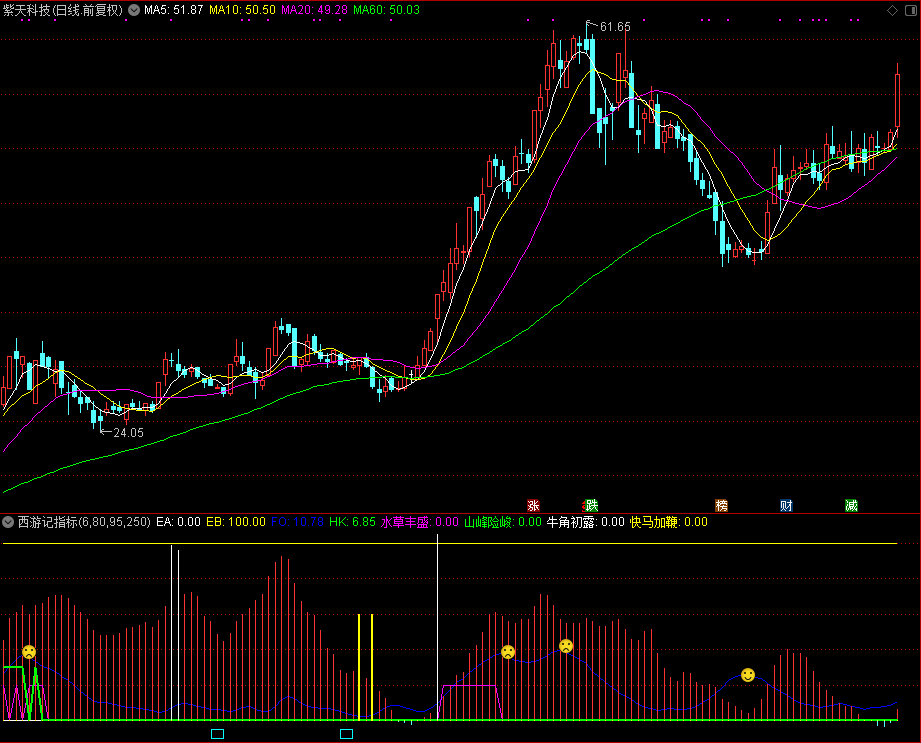Click the leftmost sad face signal icon

pos(29,652)
